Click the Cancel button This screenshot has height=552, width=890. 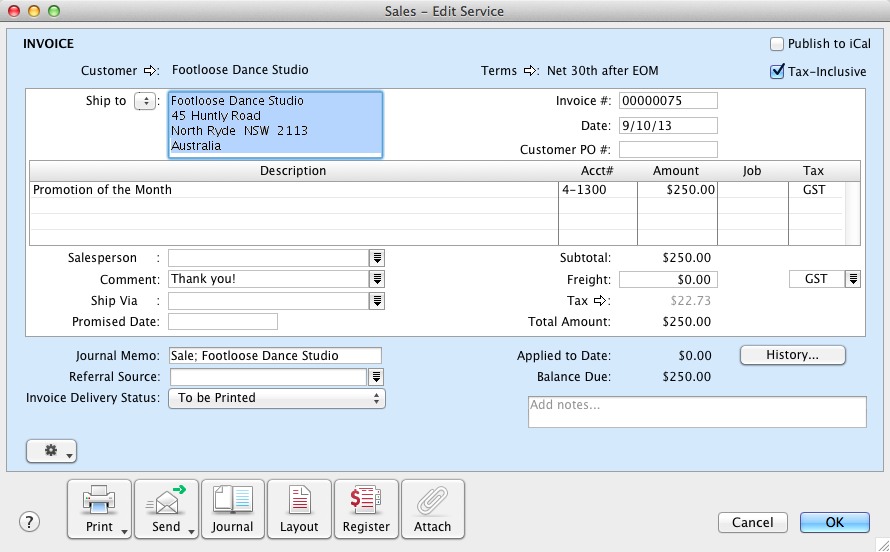coord(752,522)
